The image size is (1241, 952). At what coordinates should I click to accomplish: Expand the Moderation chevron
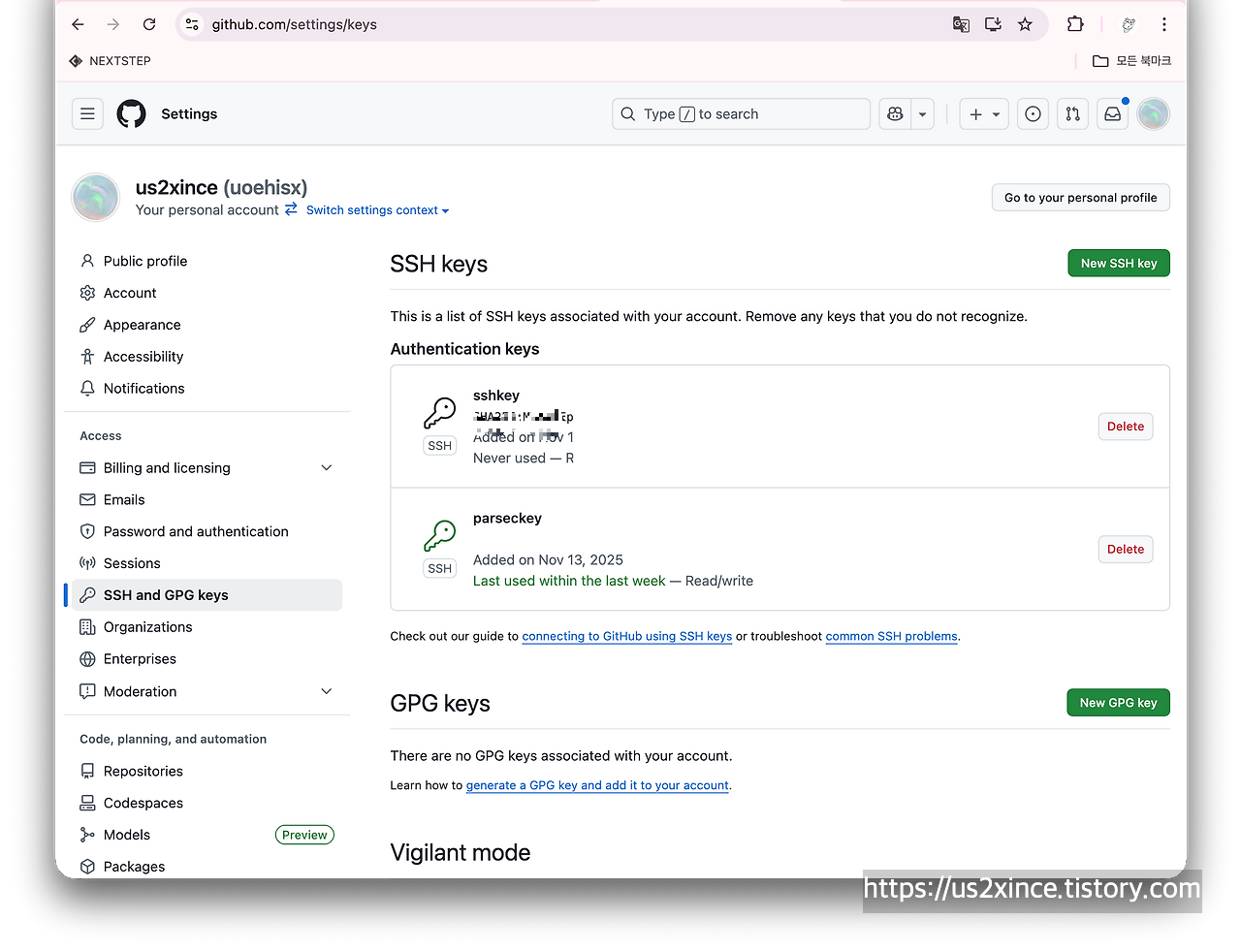point(327,691)
